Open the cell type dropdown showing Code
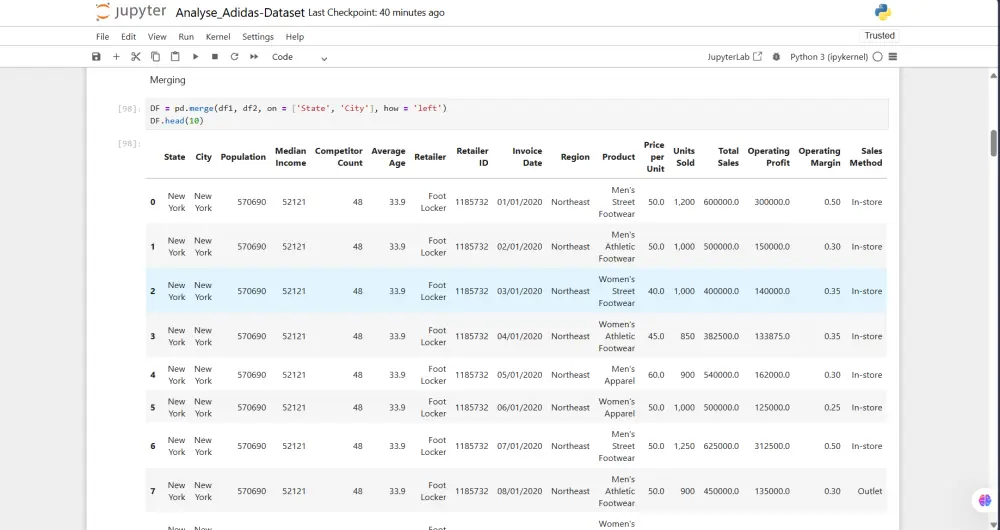 (x=299, y=57)
